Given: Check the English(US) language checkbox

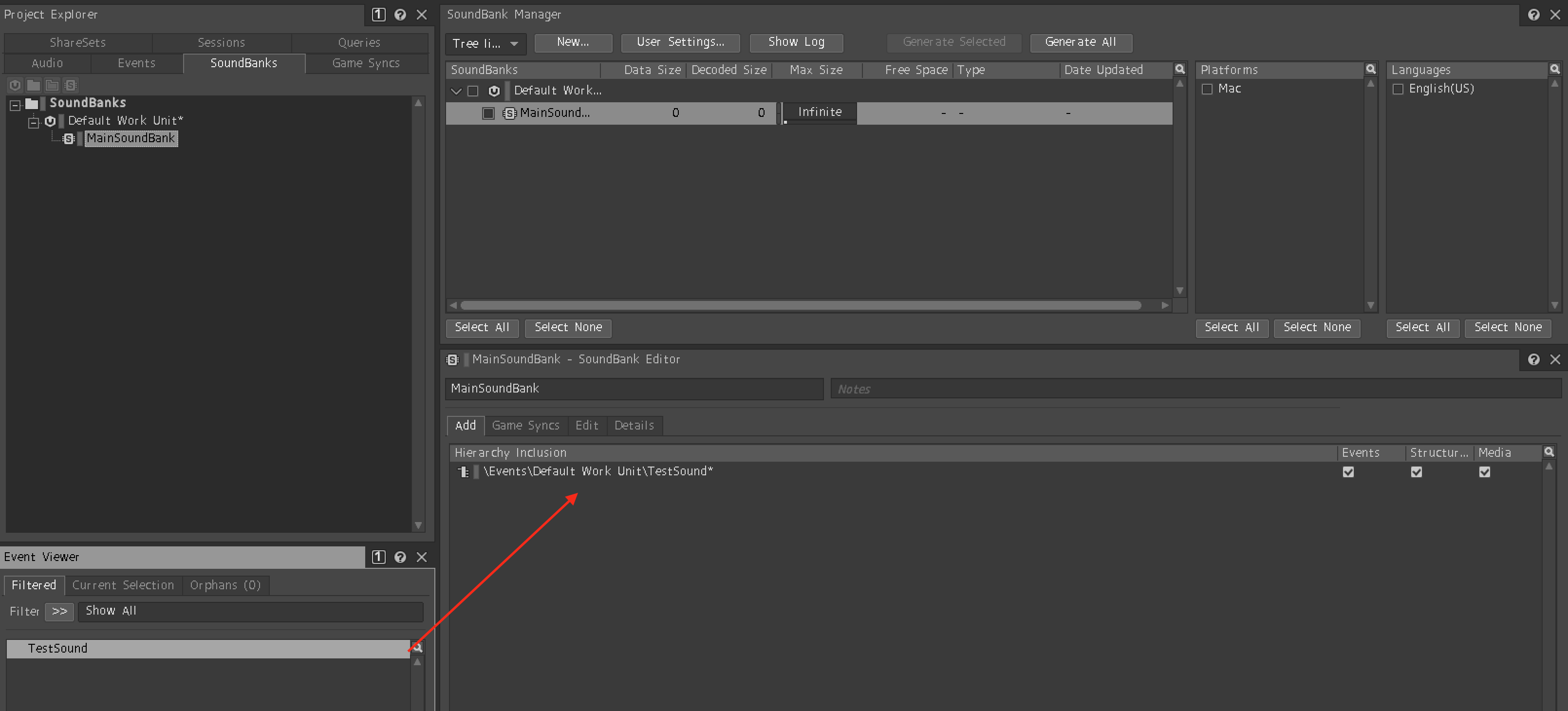Looking at the screenshot, I should point(1398,89).
